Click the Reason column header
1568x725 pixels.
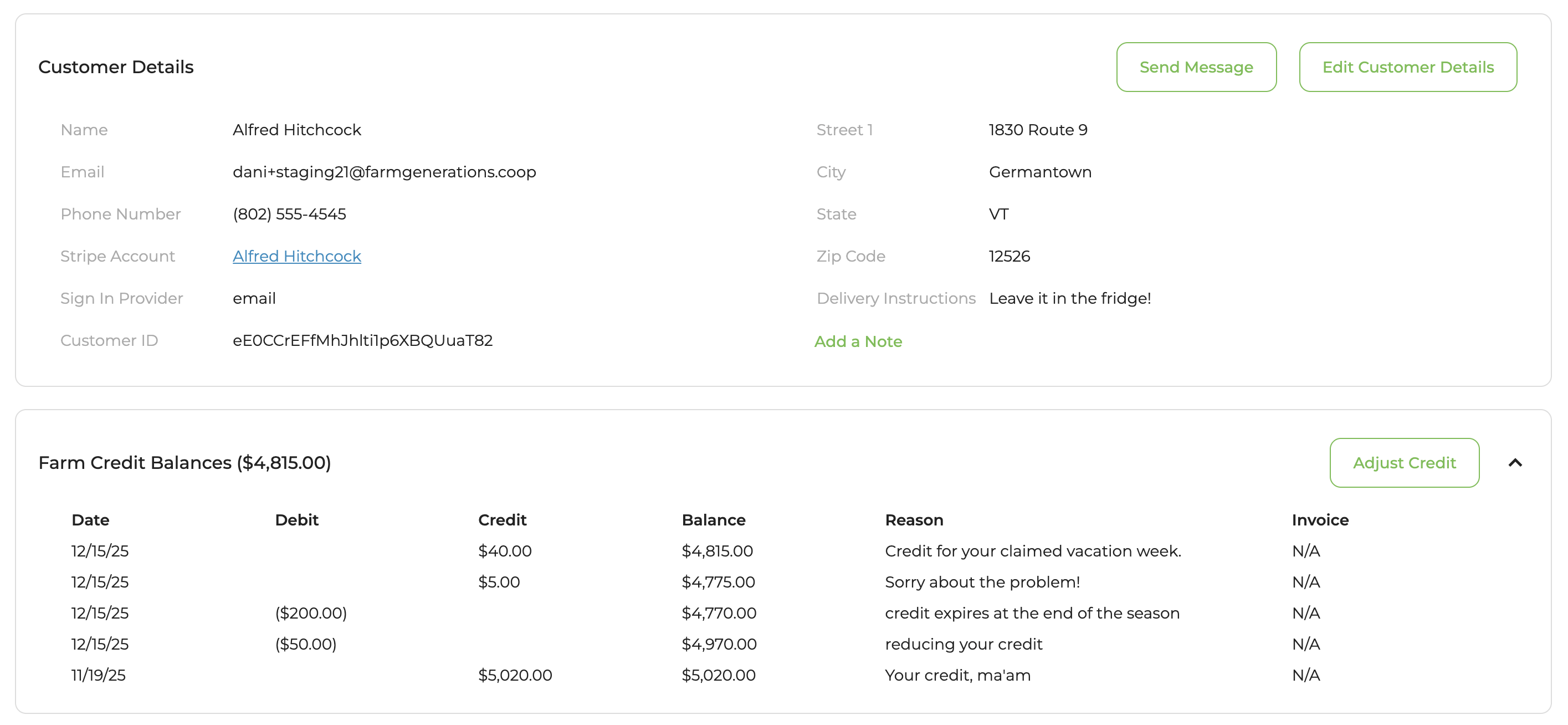click(913, 520)
